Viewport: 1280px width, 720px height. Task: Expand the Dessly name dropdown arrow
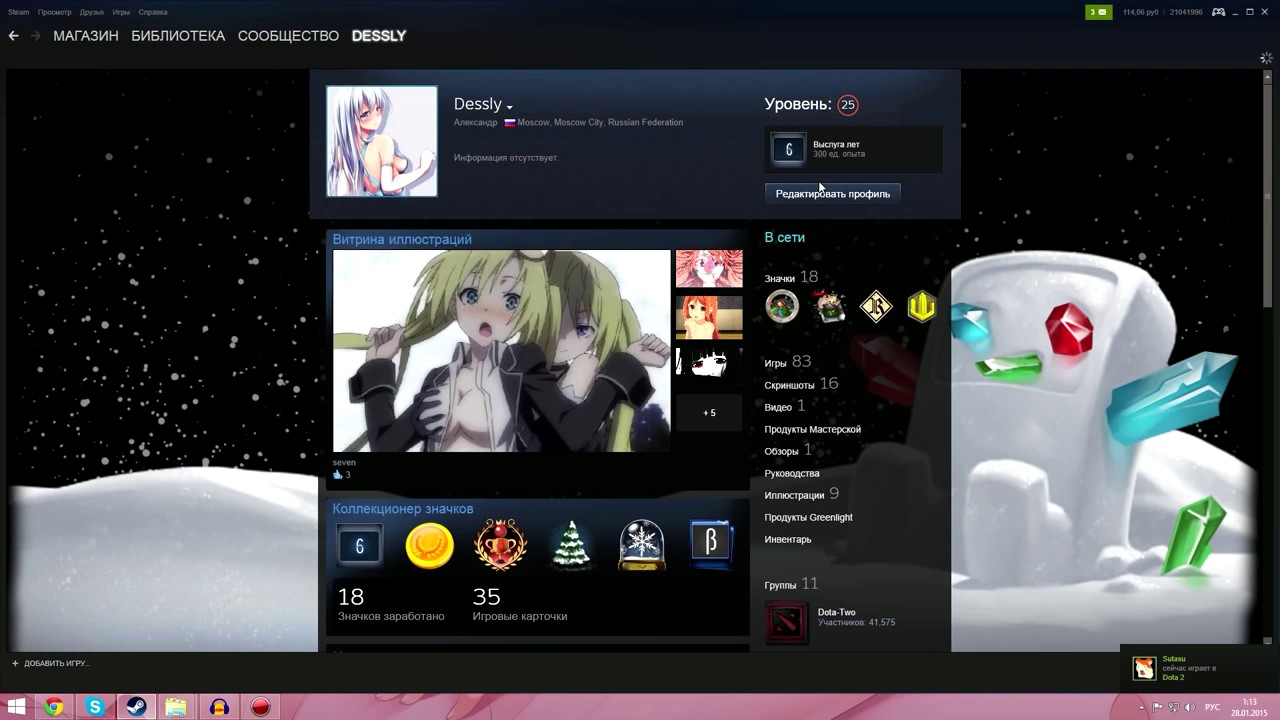tap(509, 107)
